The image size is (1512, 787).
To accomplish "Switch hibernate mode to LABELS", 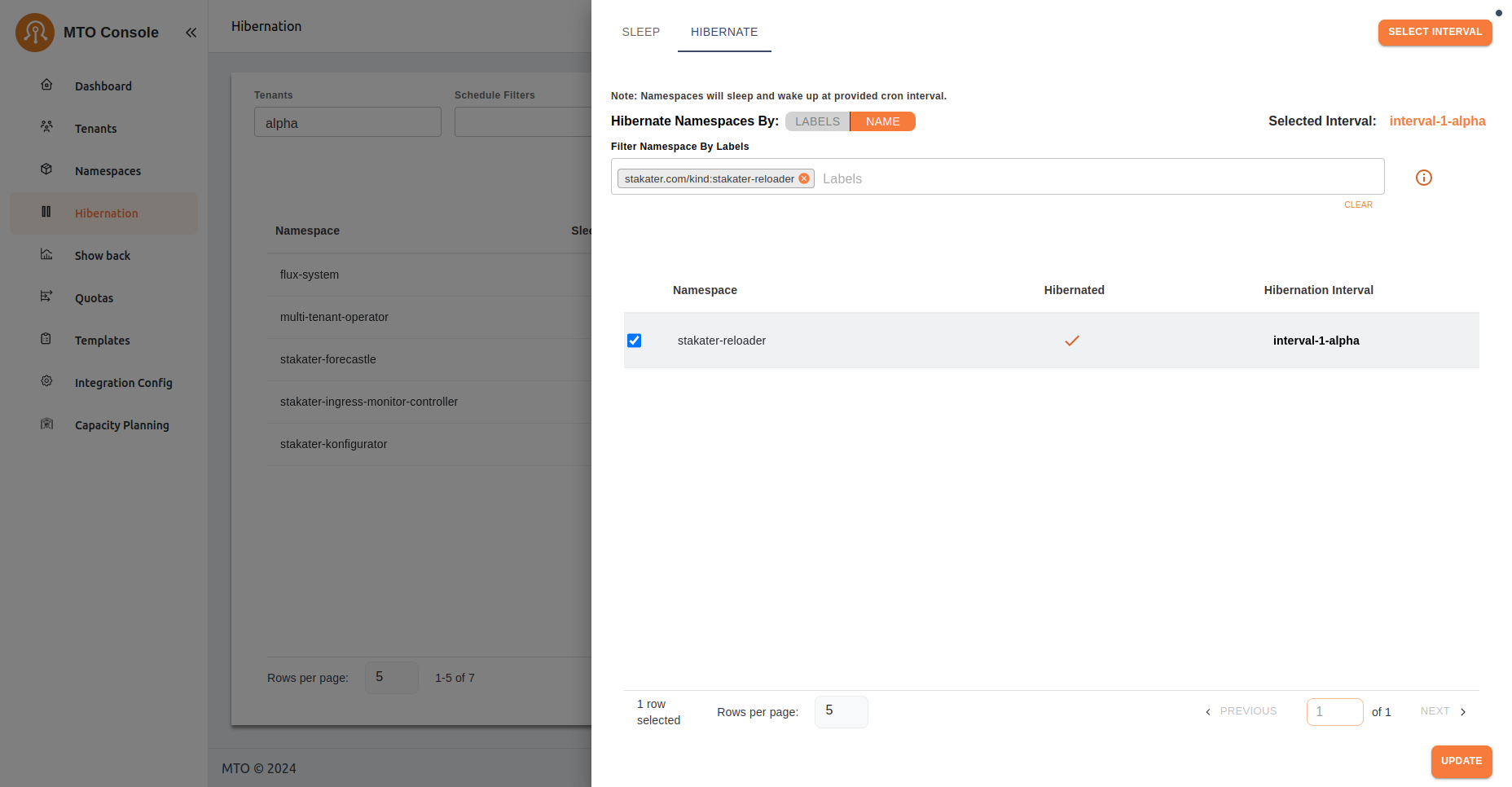I will (x=817, y=121).
